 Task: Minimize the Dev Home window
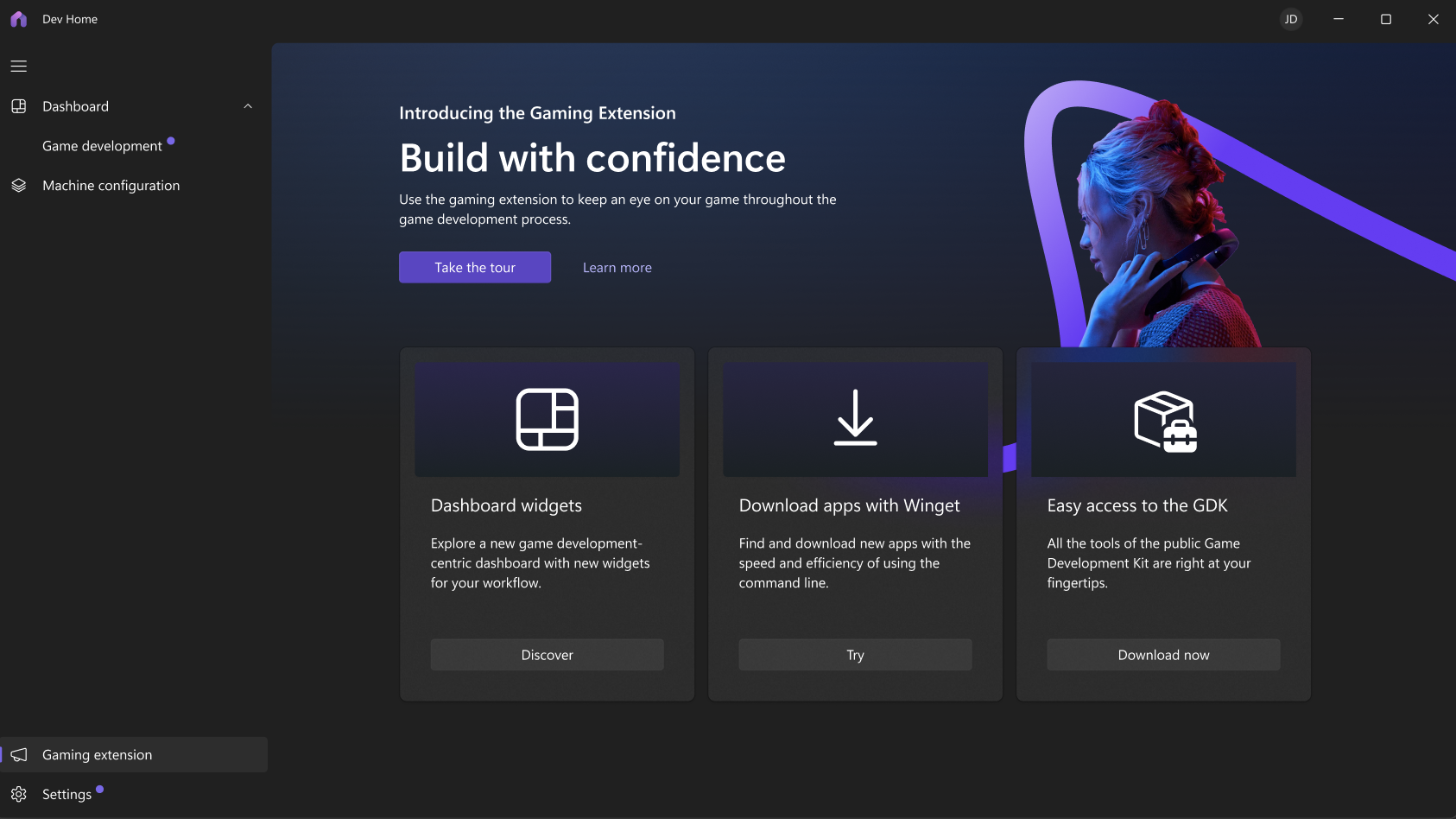[1339, 19]
